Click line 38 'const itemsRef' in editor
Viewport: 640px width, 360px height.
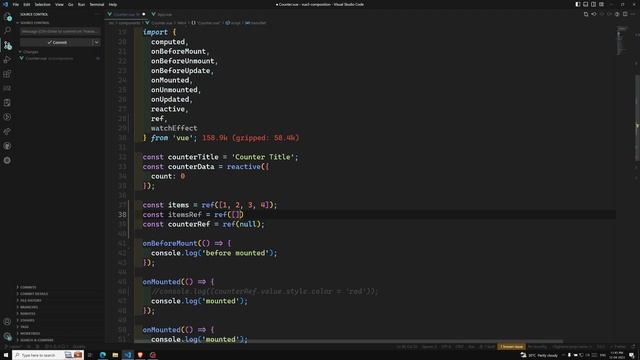click(193, 215)
